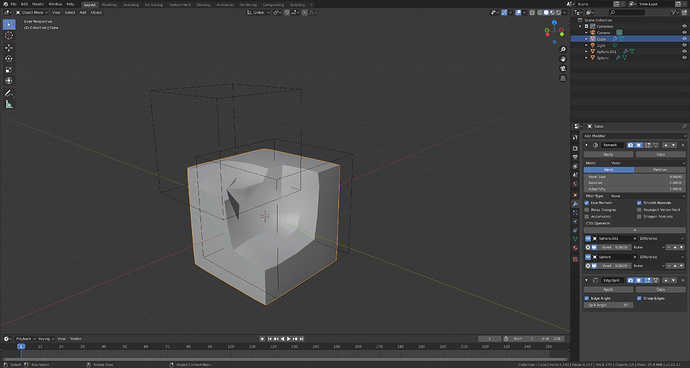690x368 pixels.
Task: Apply the EdgeSplit modifier
Action: click(x=609, y=290)
